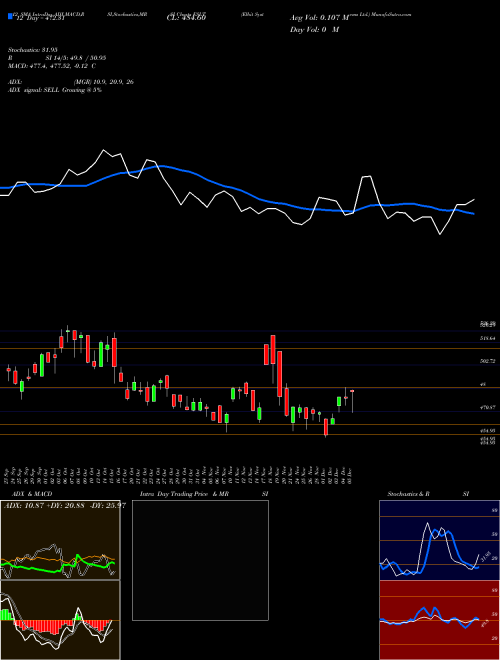Click the SI 14/3 values line
The width and height of the screenshot is (500, 660).
[76, 58]
